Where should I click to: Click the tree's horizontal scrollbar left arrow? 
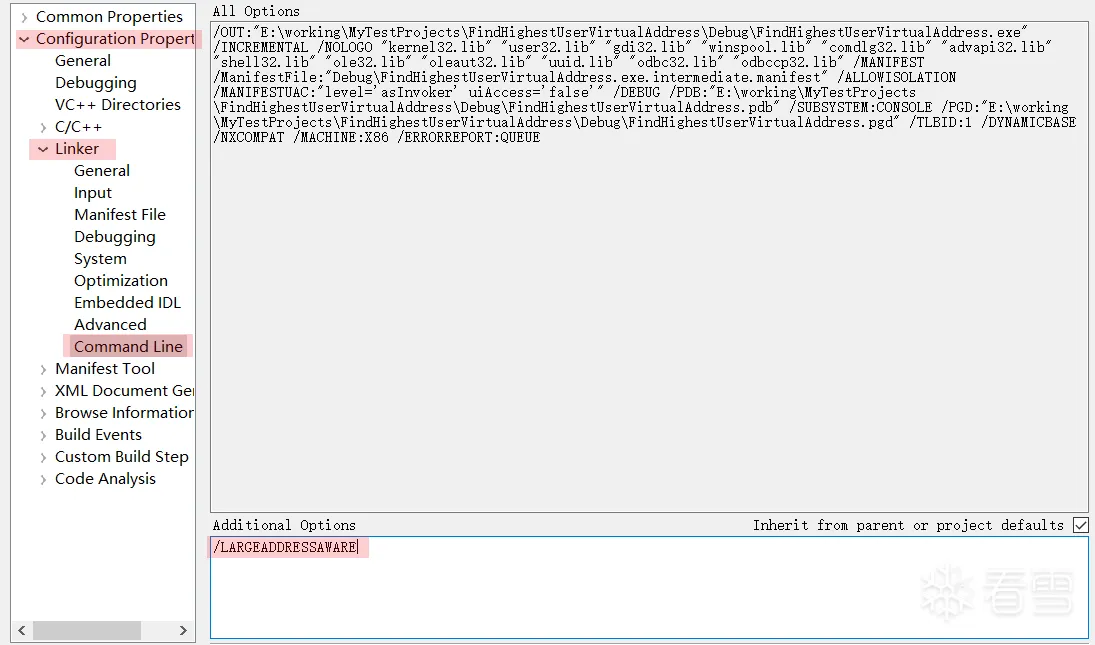pos(22,630)
